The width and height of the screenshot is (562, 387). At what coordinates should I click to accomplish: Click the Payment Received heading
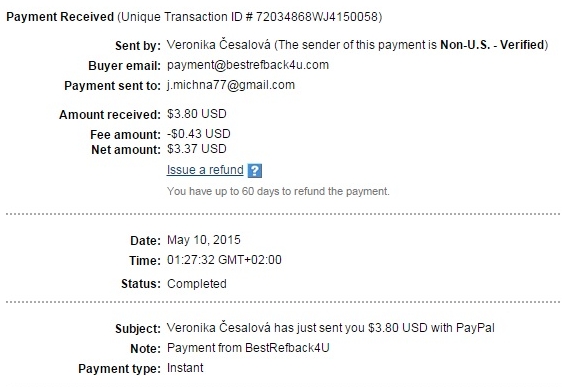click(60, 17)
